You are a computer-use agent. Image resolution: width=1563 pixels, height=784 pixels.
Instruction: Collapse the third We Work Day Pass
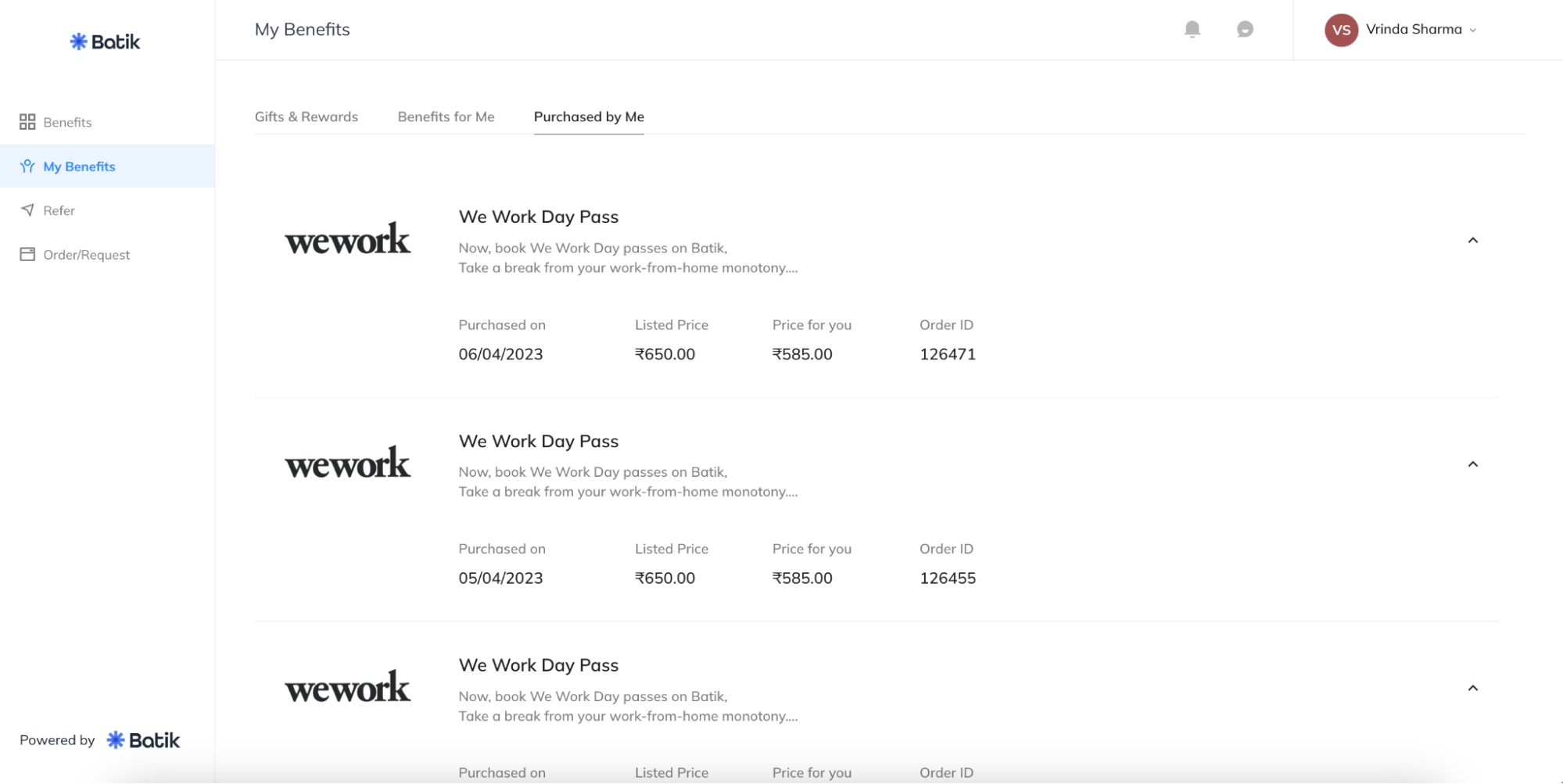[x=1472, y=689]
